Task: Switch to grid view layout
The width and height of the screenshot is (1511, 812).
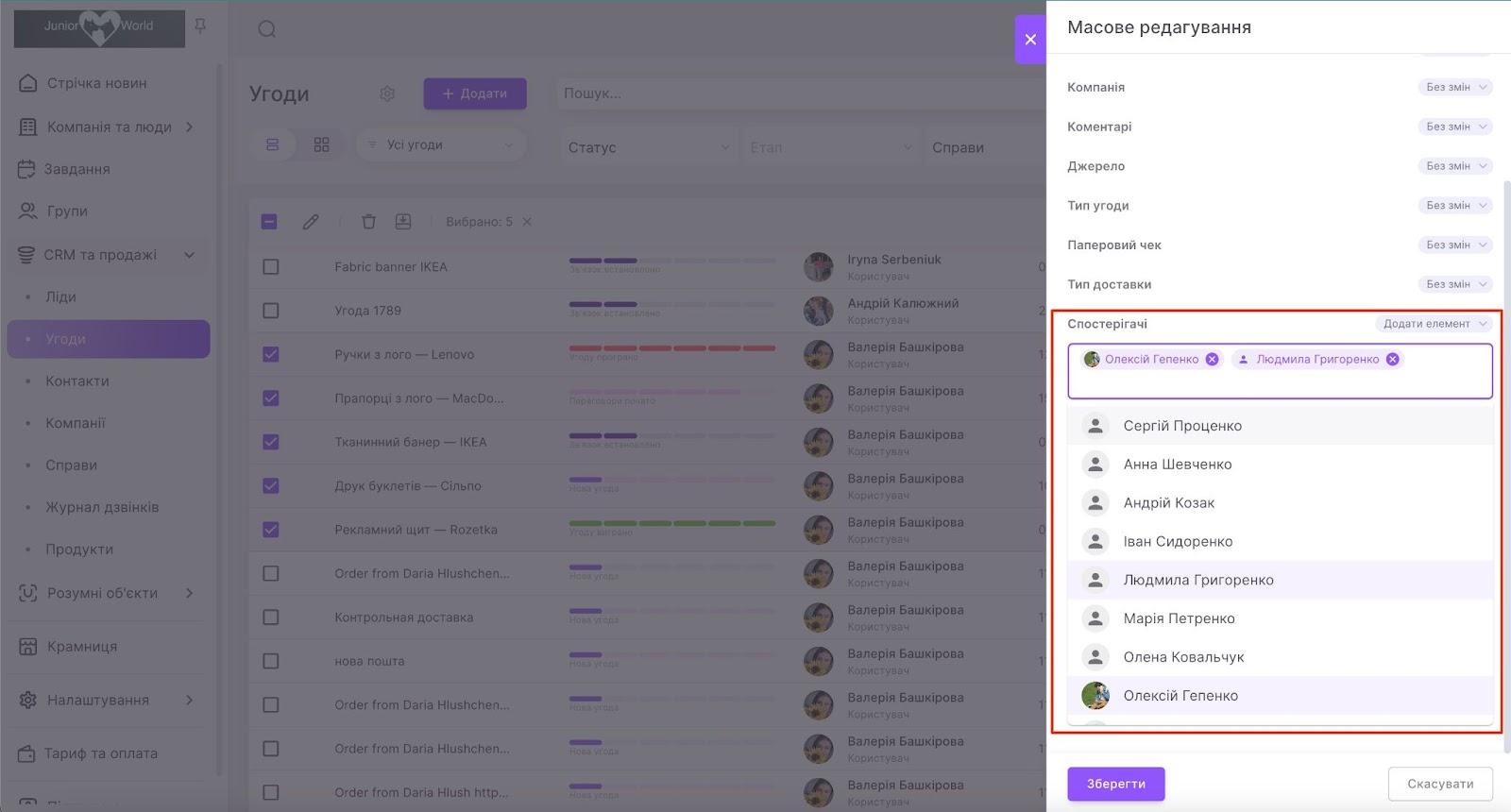Action: tap(321, 144)
